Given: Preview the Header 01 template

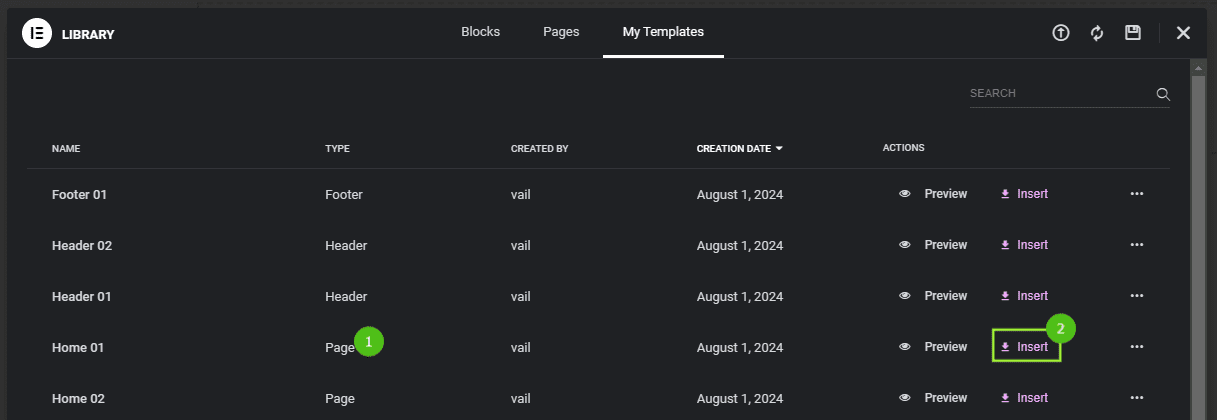Looking at the screenshot, I should 934,296.
